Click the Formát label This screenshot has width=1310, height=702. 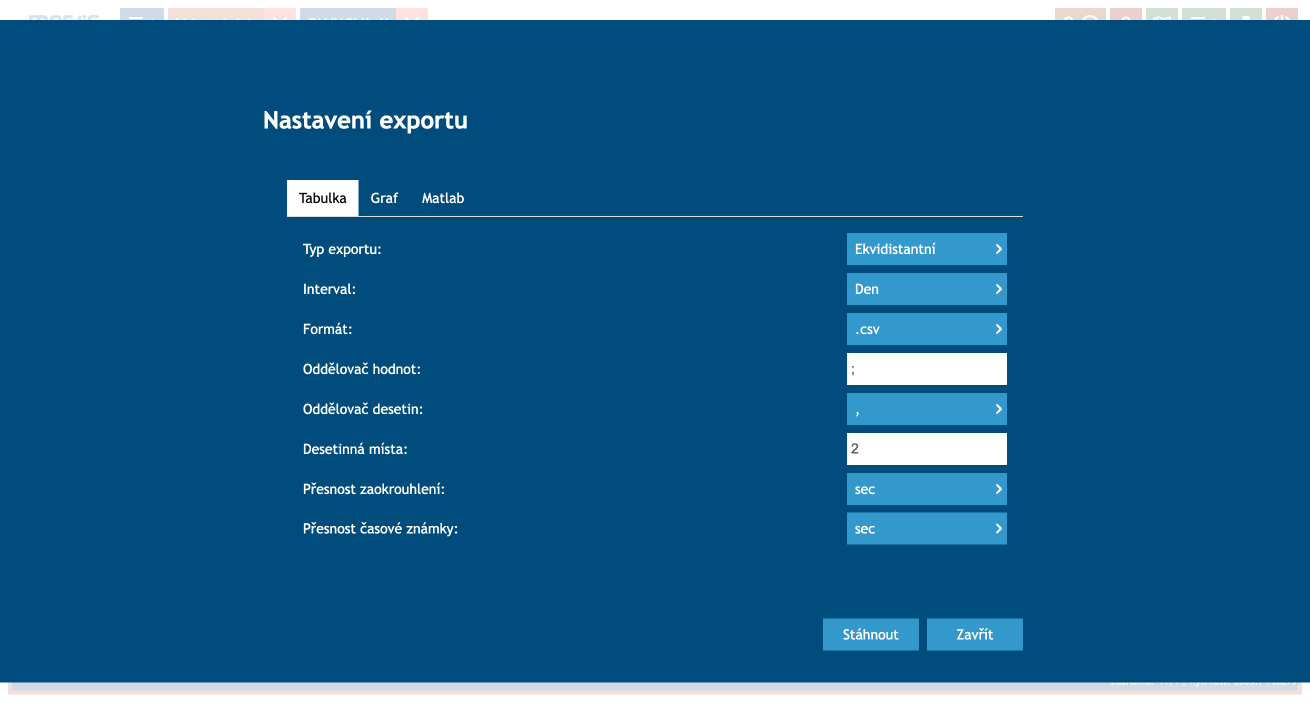click(x=328, y=329)
